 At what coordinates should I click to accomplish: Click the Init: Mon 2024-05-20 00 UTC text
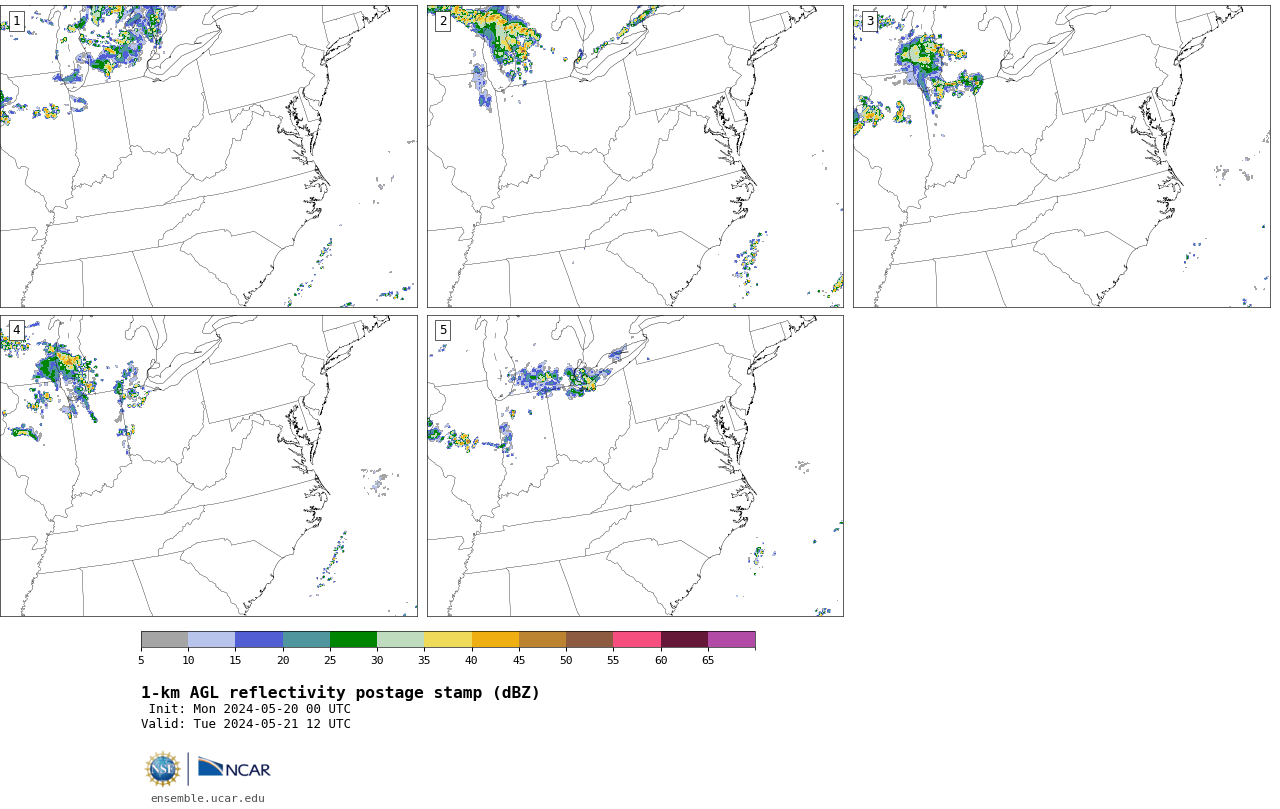pyautogui.click(x=250, y=709)
